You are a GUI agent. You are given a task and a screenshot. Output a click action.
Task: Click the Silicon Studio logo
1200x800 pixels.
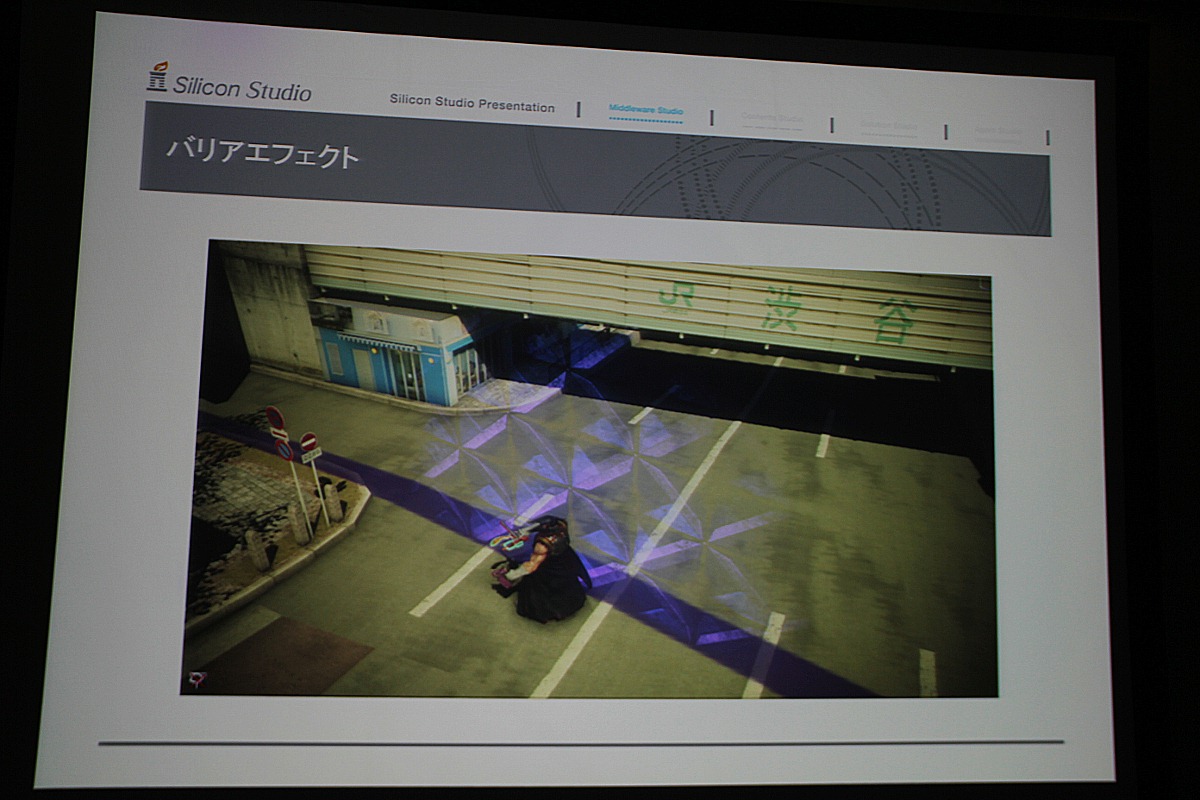[229, 83]
